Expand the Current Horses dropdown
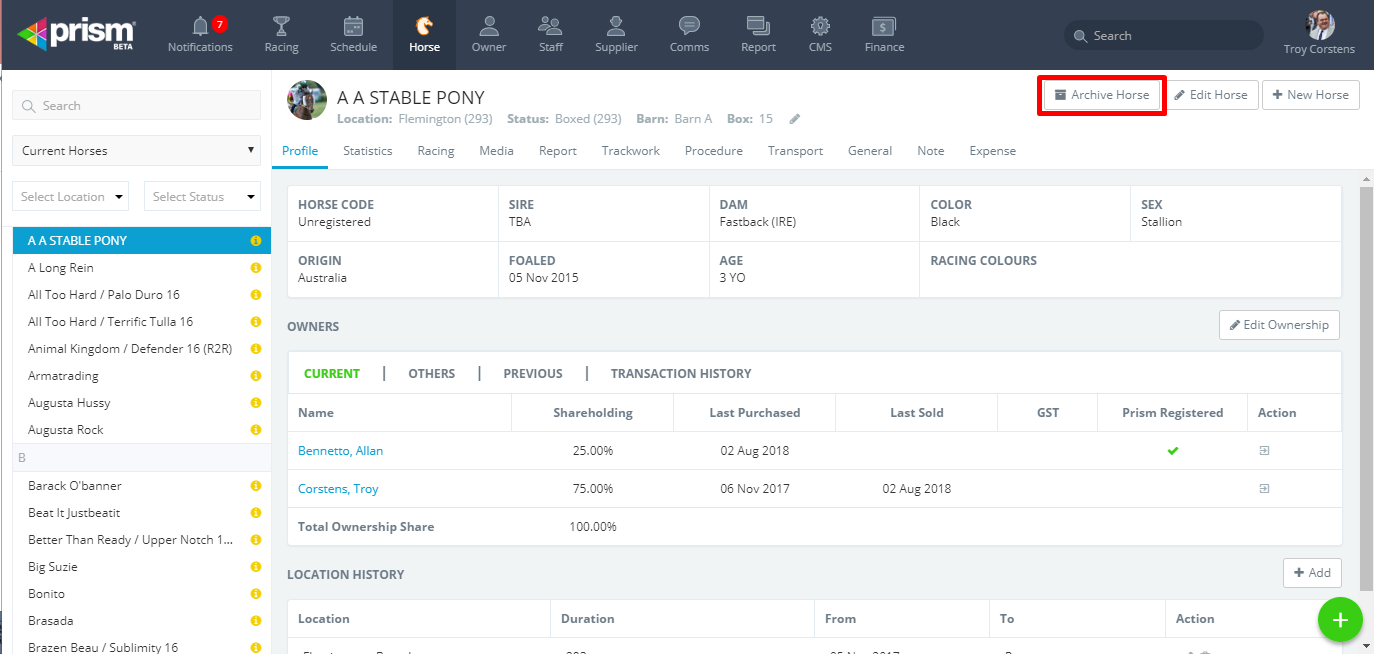The height and width of the screenshot is (654, 1374). tap(136, 151)
